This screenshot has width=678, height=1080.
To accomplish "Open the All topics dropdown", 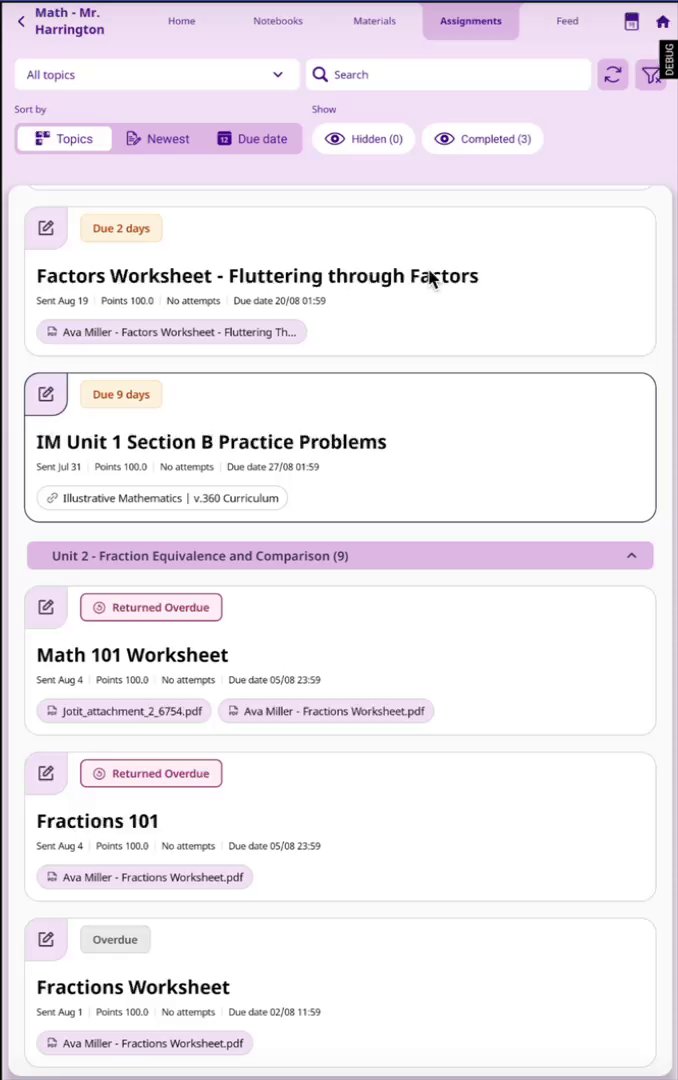I will [x=156, y=75].
